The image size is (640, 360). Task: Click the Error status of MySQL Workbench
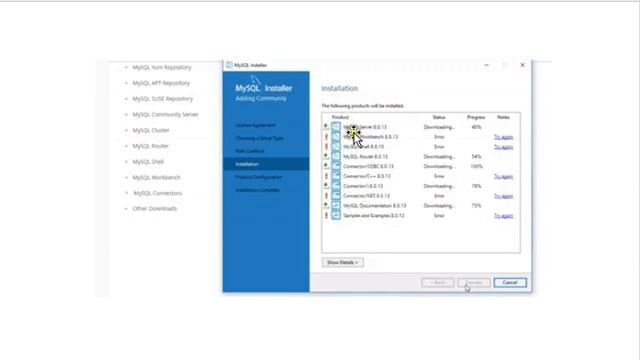click(439, 137)
